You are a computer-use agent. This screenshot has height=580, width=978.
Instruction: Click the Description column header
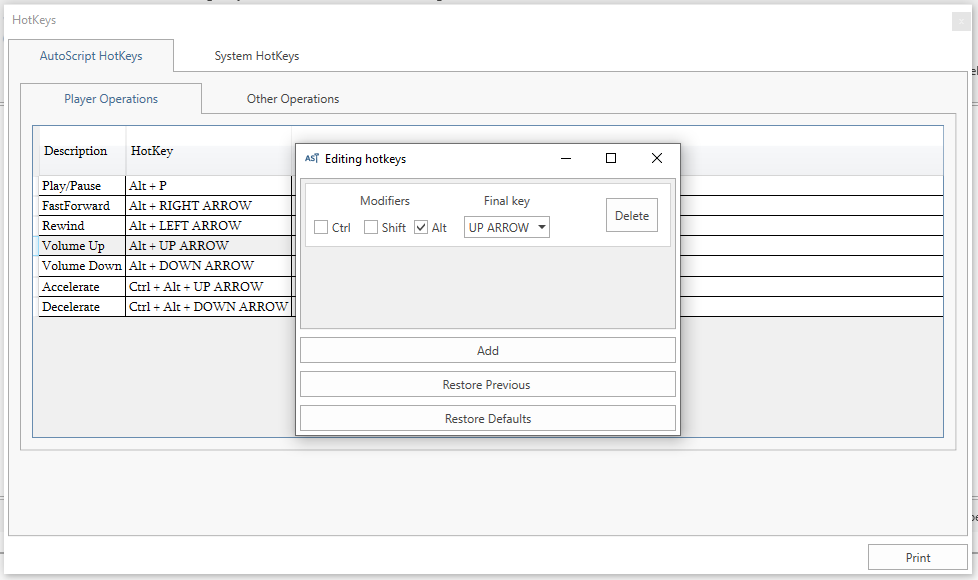83,151
